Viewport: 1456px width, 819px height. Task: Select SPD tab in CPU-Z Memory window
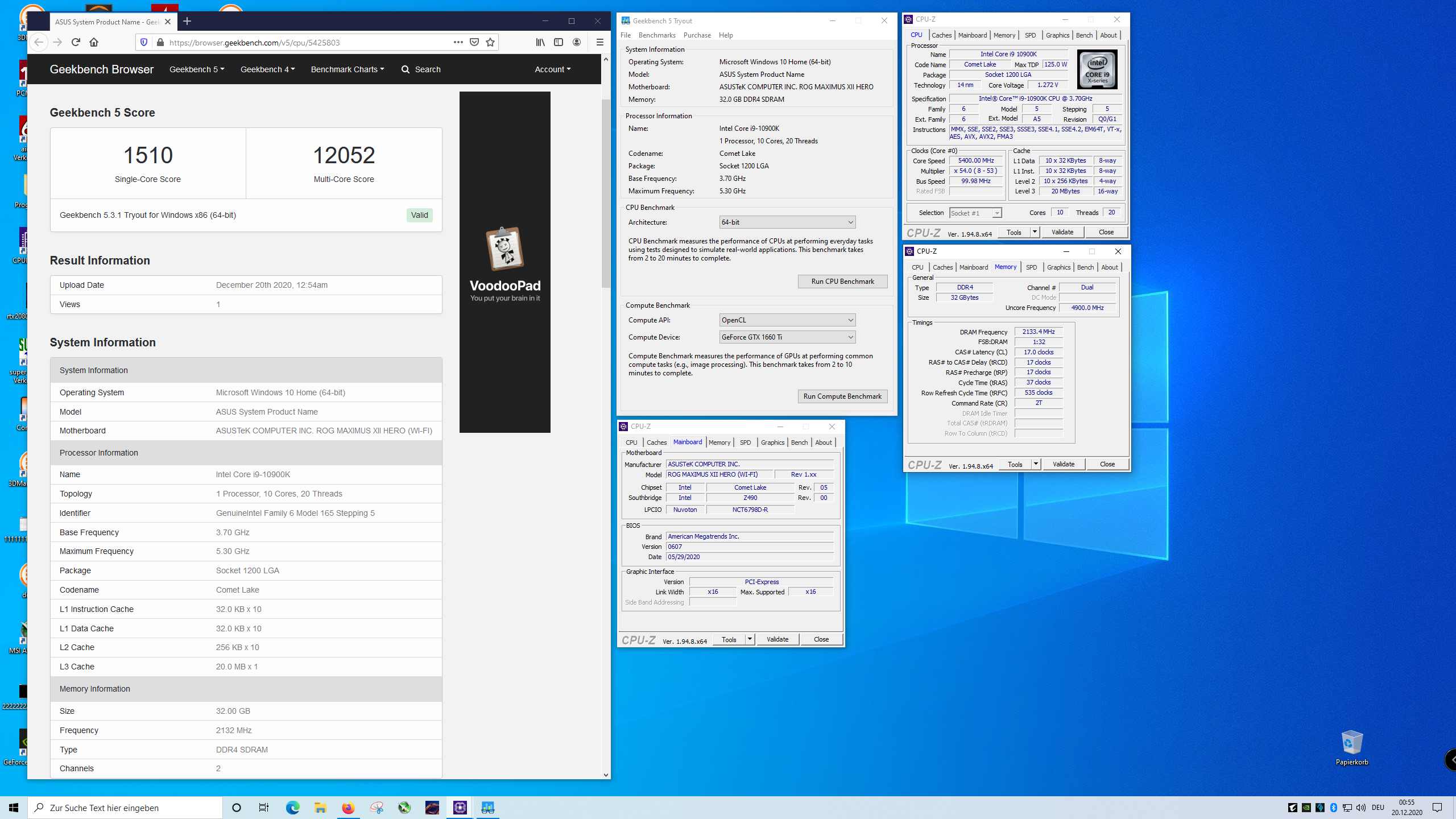point(1032,267)
